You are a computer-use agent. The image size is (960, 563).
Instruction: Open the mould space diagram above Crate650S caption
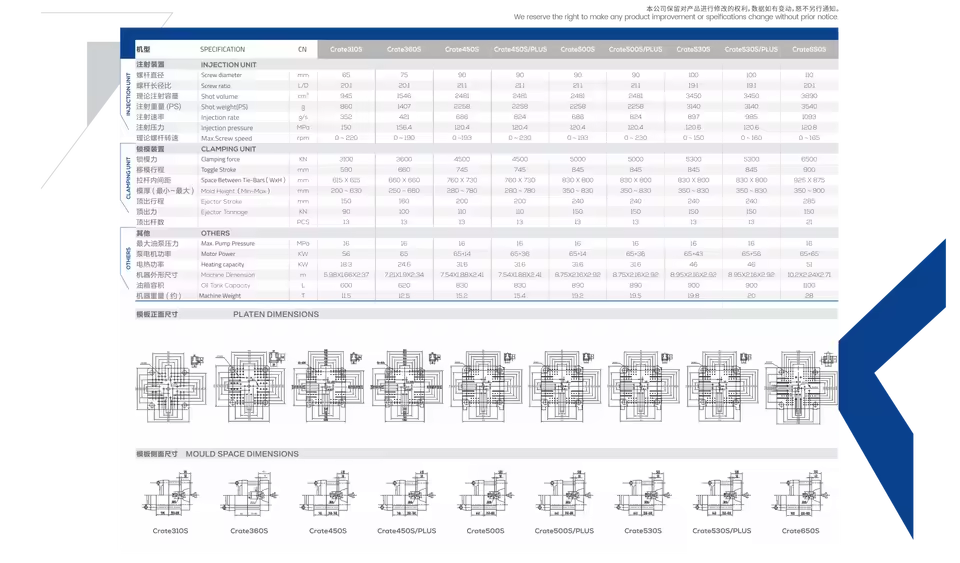tap(800, 493)
